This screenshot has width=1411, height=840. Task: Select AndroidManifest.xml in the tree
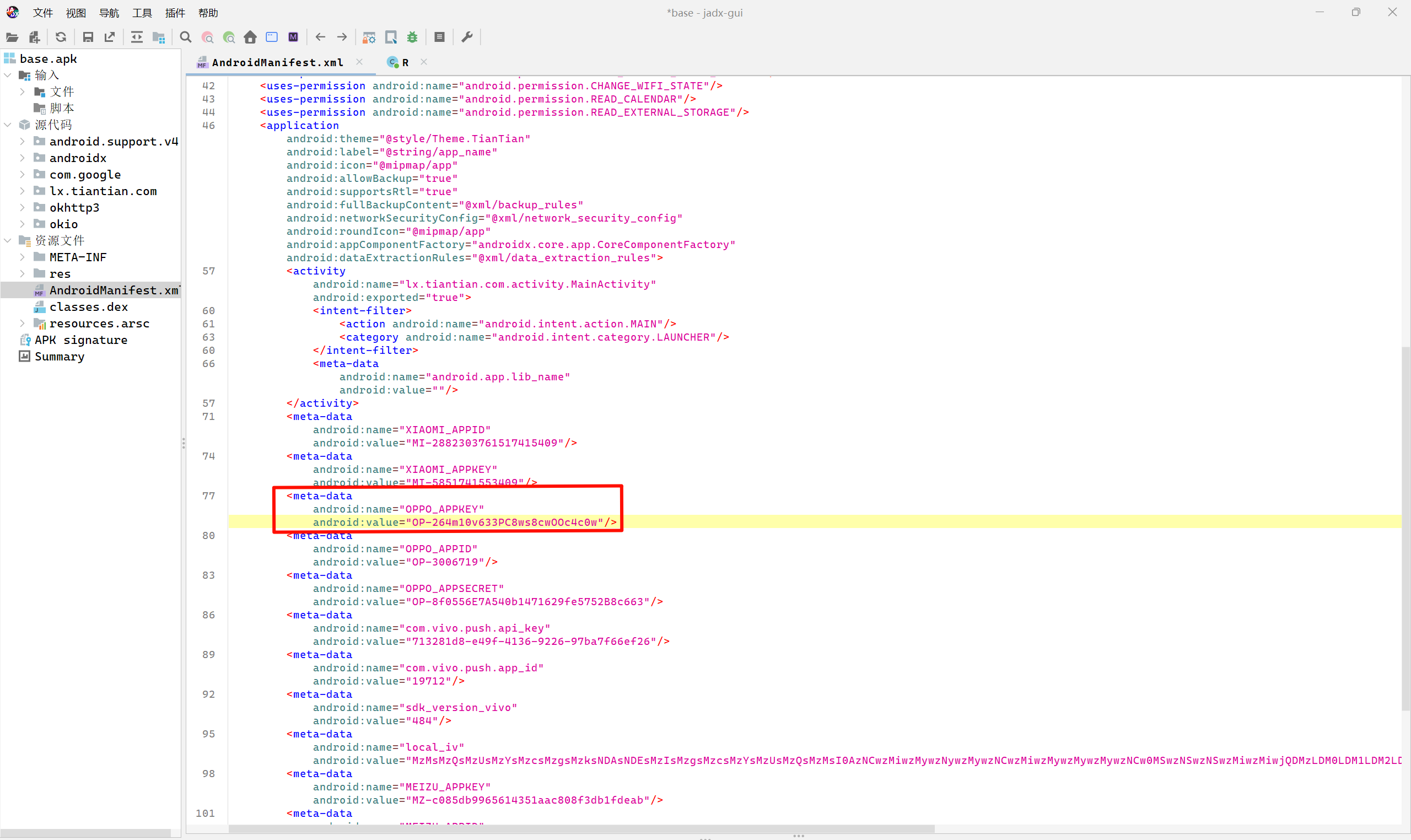115,290
